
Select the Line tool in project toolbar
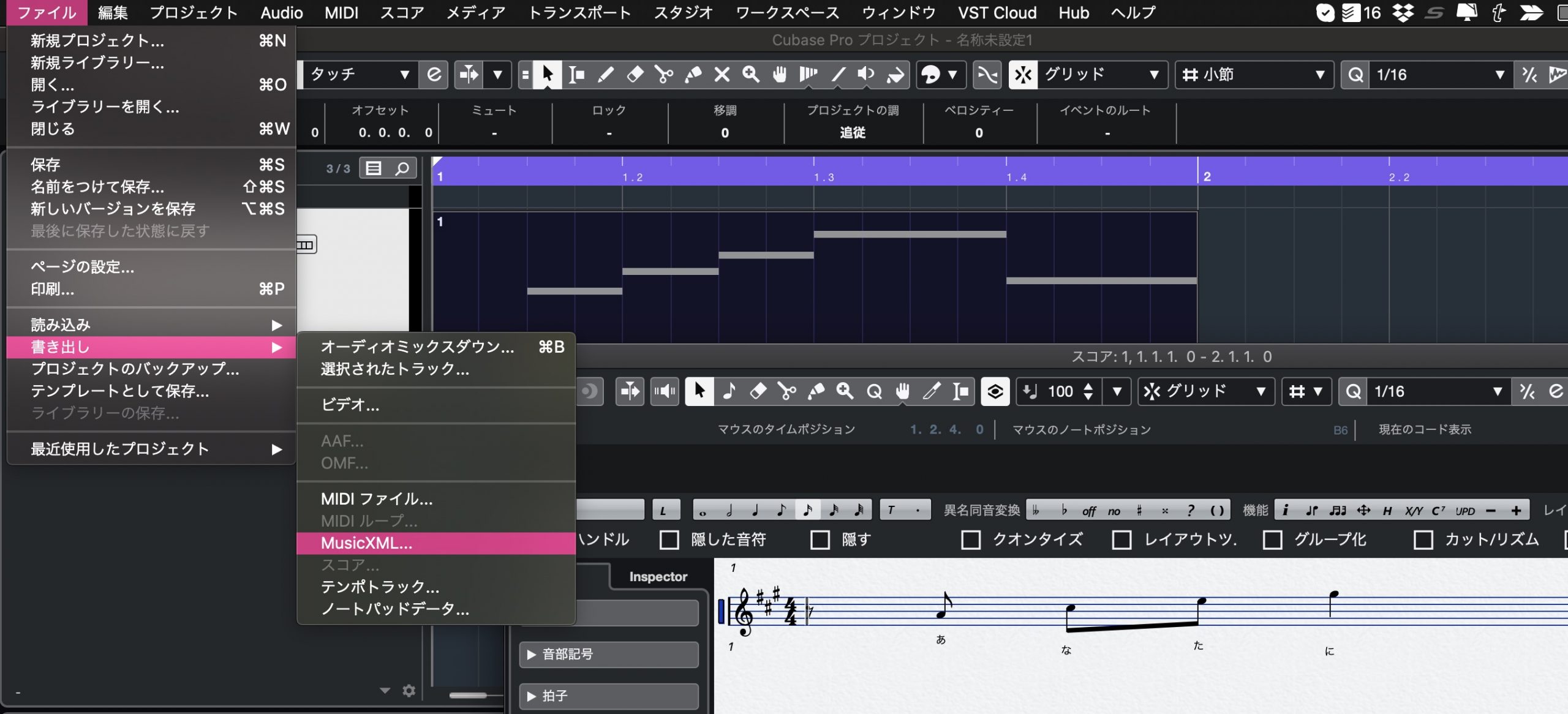(x=838, y=75)
